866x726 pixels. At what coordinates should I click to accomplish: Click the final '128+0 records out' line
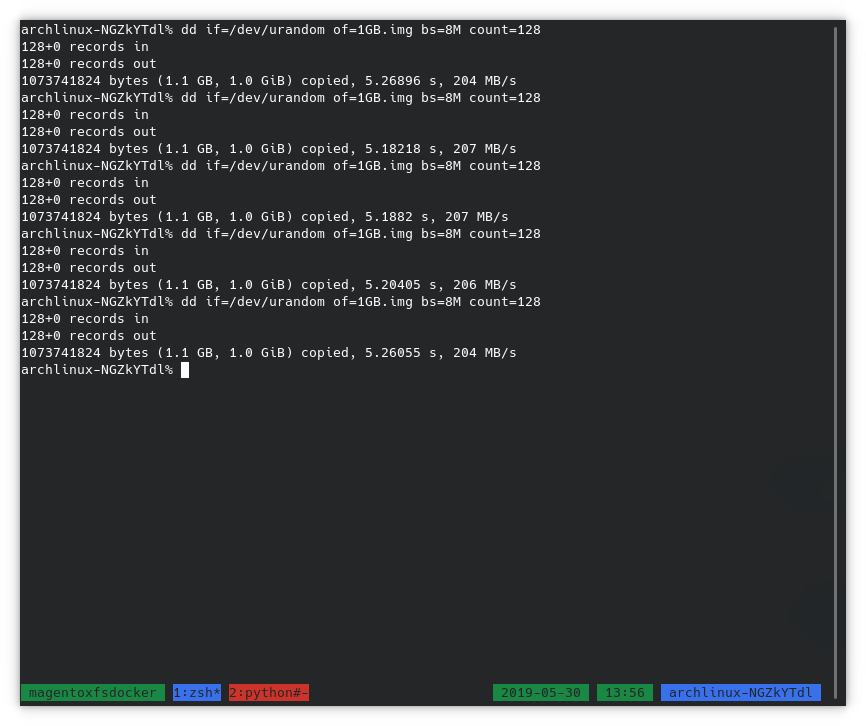(89, 335)
